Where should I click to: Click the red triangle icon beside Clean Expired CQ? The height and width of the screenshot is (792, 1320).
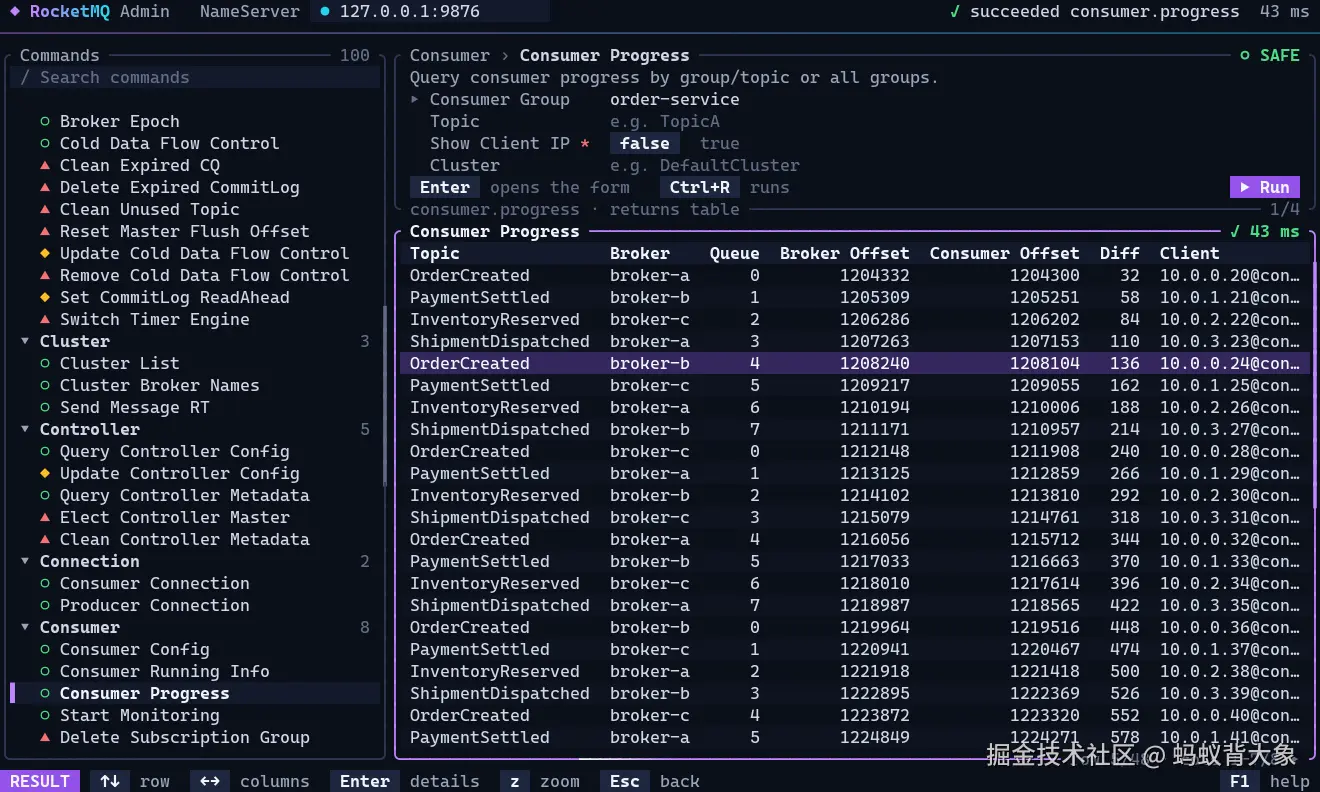pos(45,166)
